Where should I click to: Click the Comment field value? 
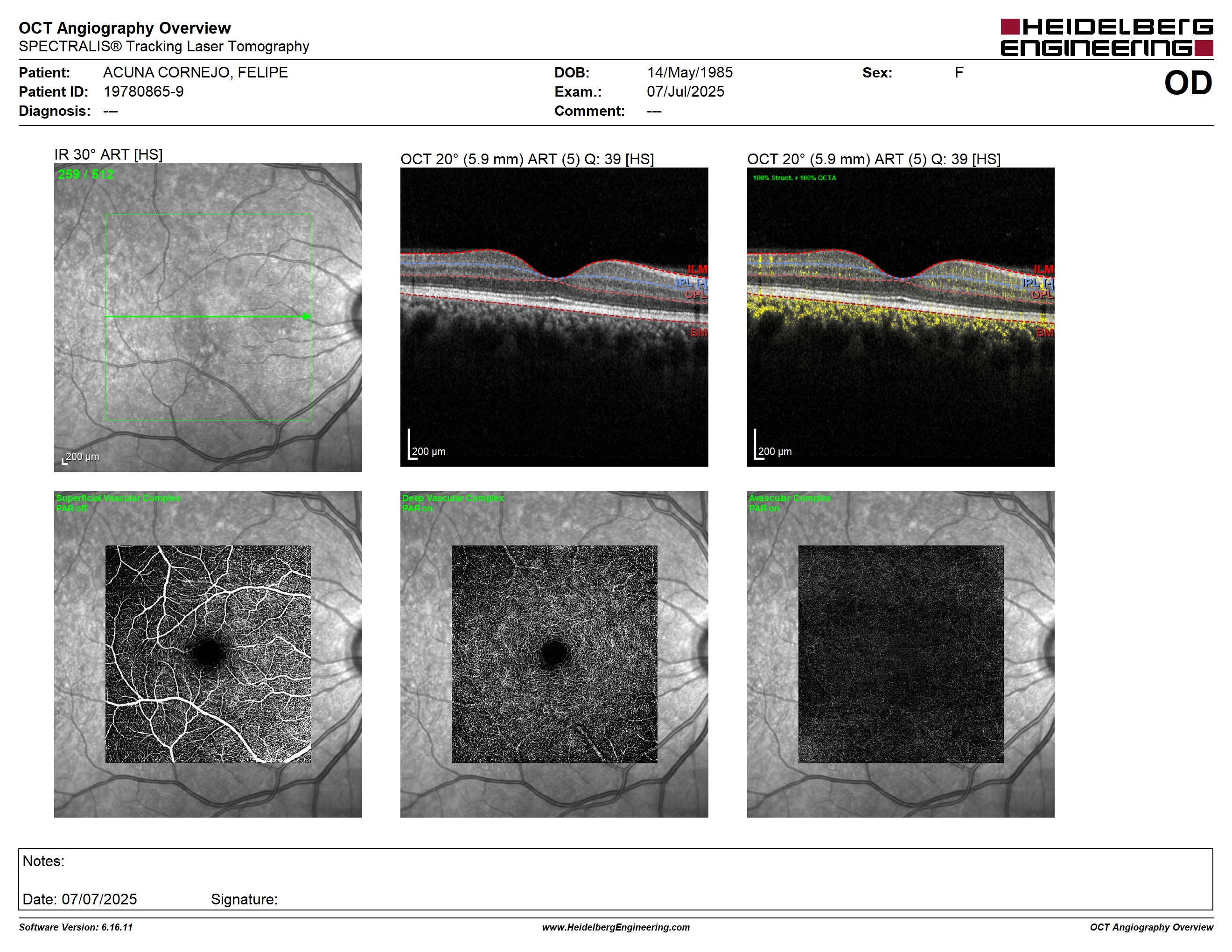point(654,111)
